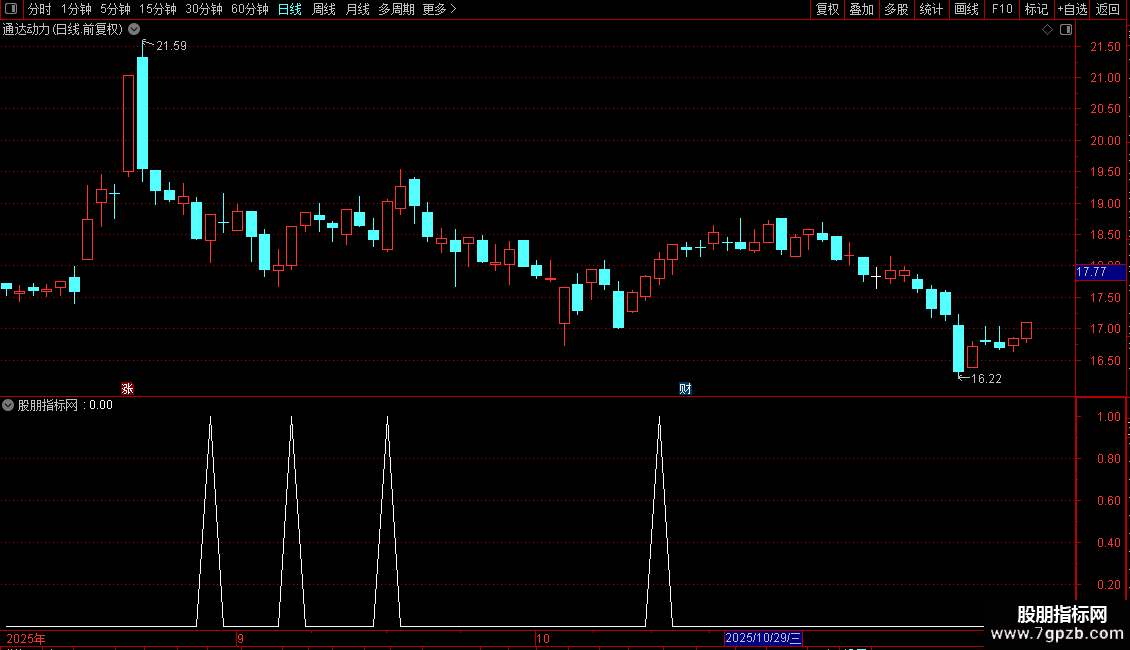The image size is (1130, 650).
Task: Select the 1分钟 period
Action: (76, 9)
